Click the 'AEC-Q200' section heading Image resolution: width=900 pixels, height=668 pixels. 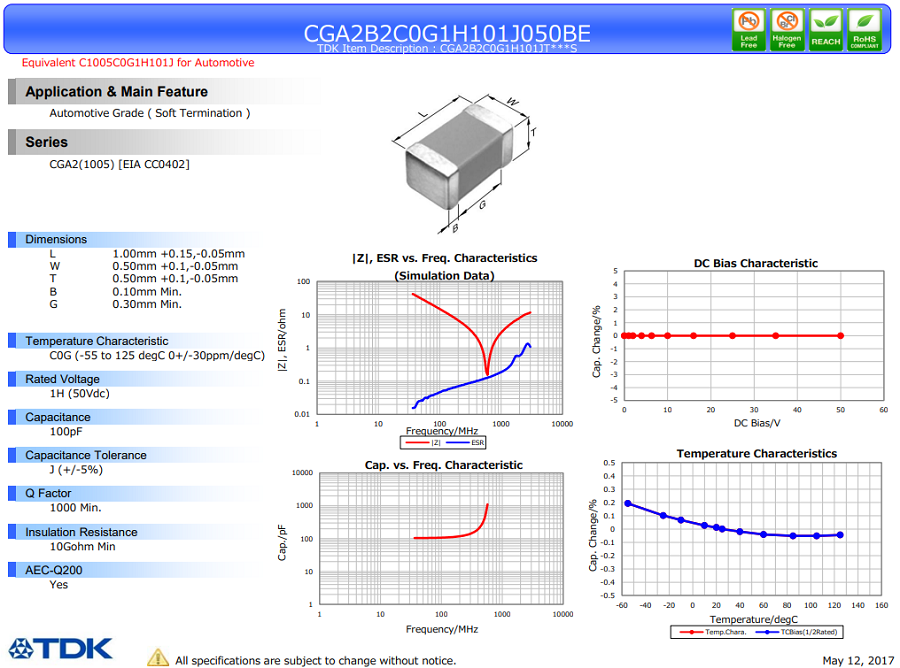(54, 570)
